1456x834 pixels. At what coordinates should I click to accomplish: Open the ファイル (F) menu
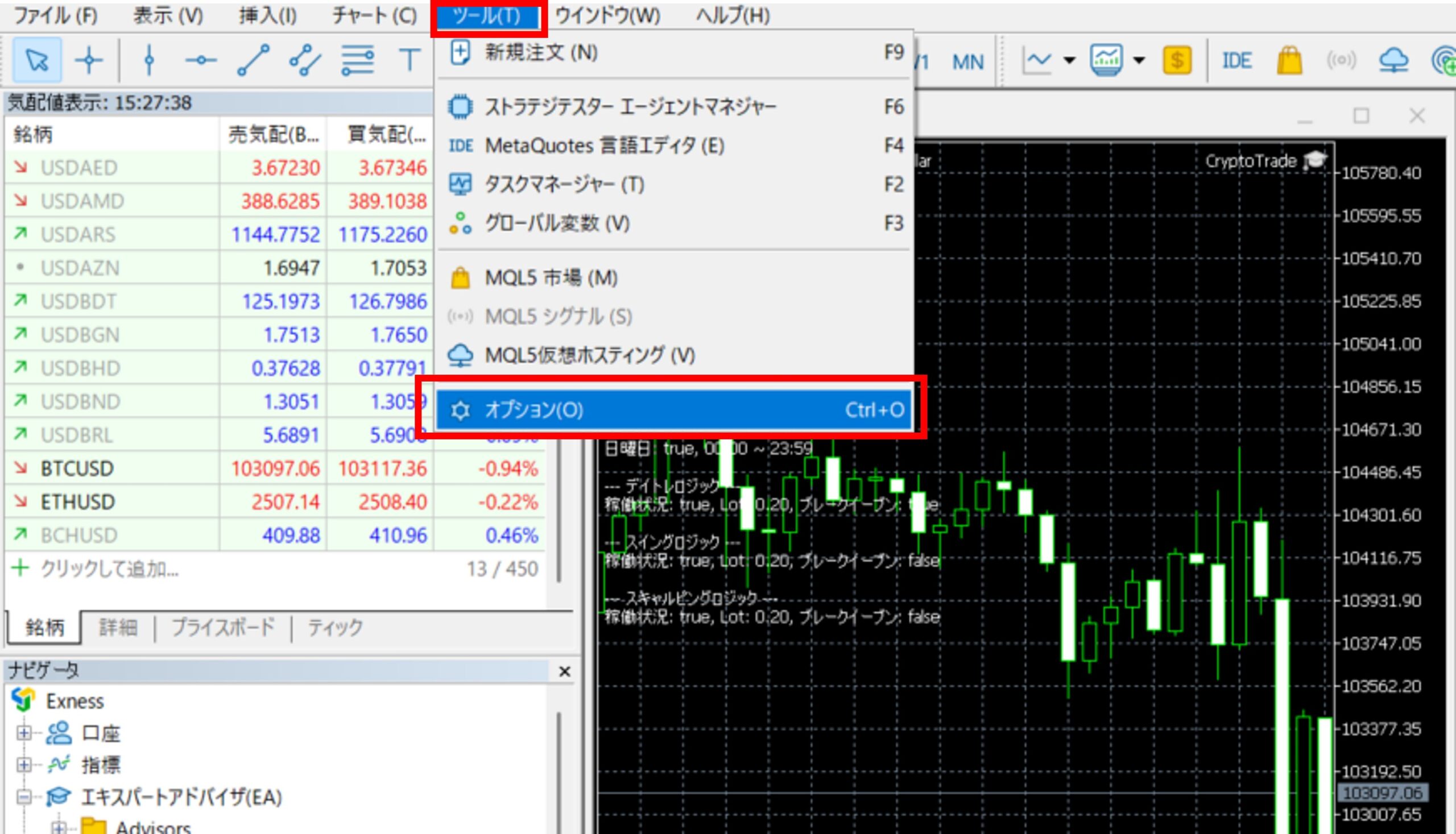tap(56, 16)
